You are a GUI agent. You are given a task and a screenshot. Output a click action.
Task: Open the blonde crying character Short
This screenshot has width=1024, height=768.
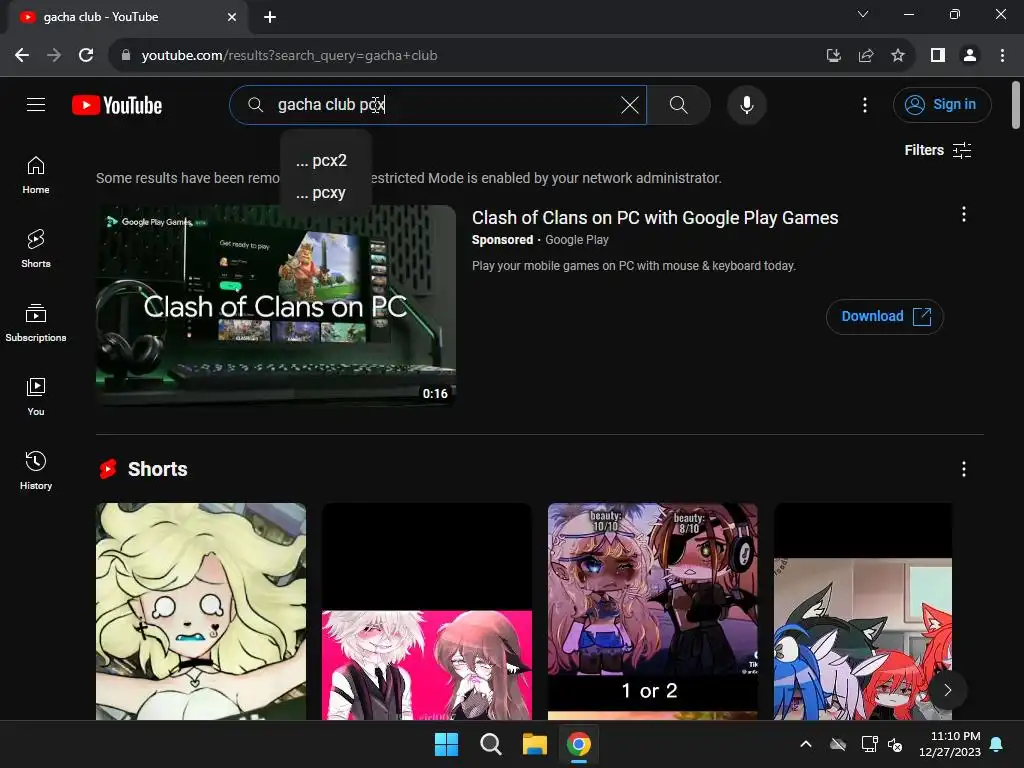201,611
